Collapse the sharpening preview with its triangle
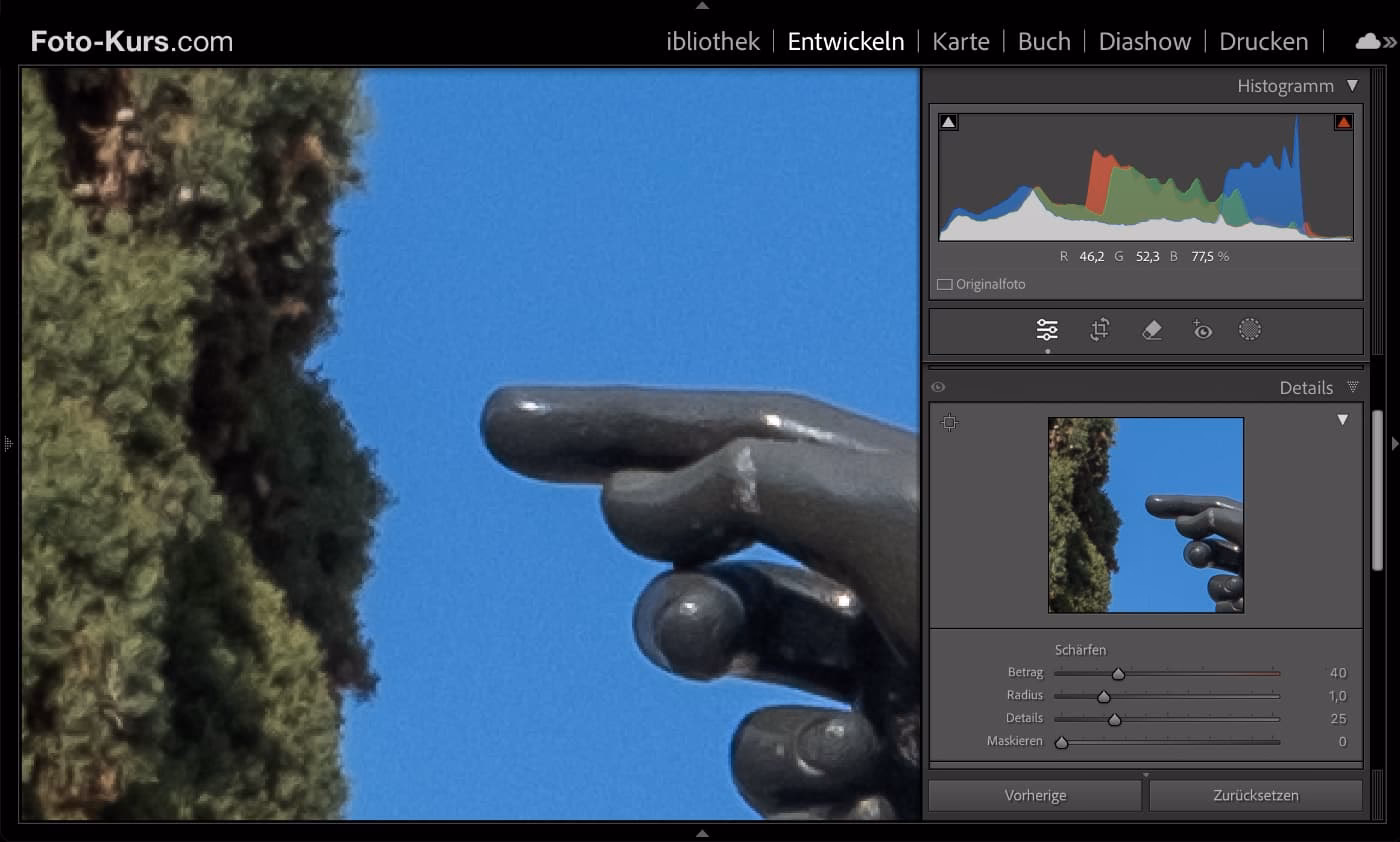This screenshot has height=842, width=1400. pyautogui.click(x=1343, y=420)
